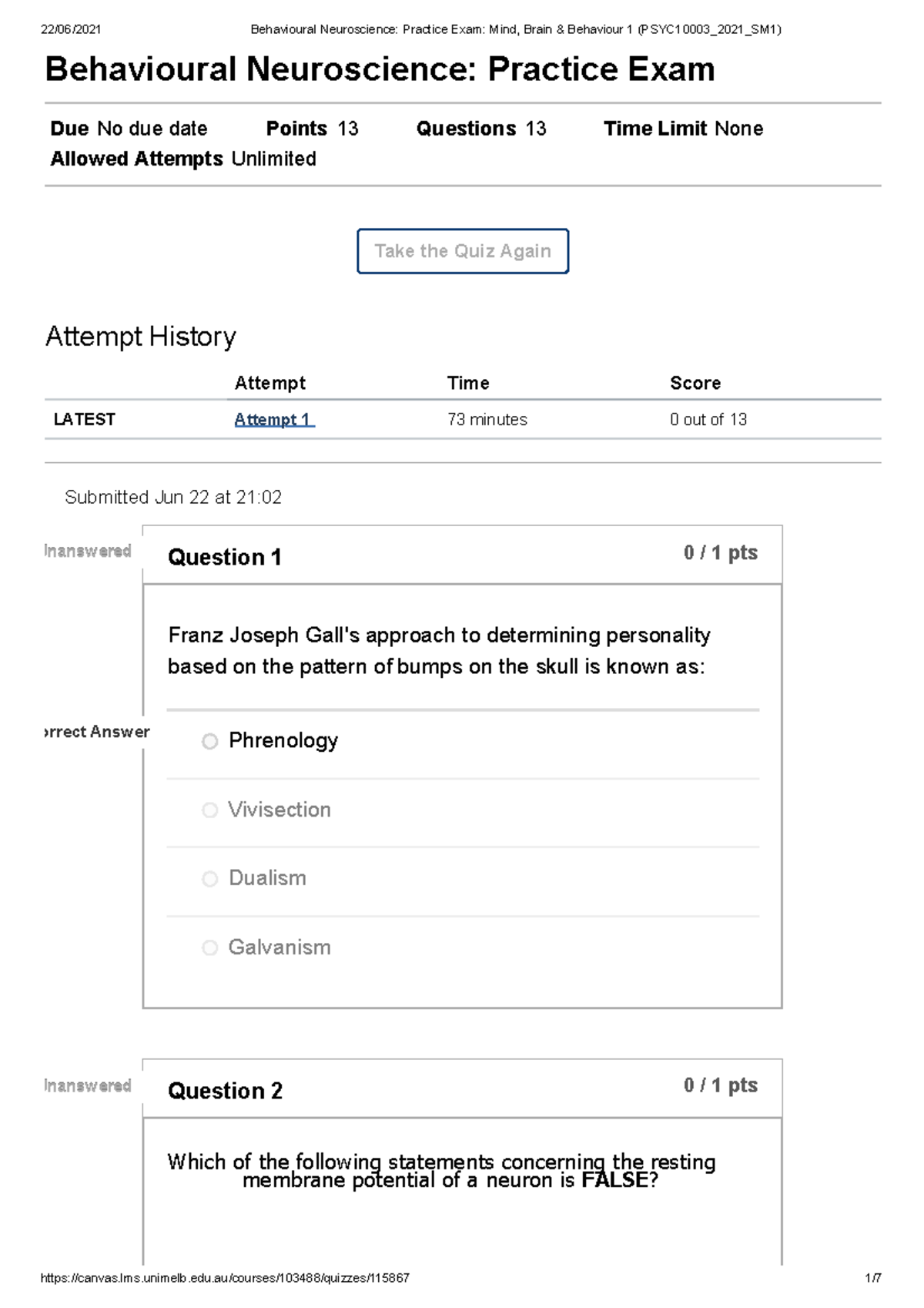Click the Behavioural Neuroscience: Practice Exam title
Image resolution: width=924 pixels, height=1308 pixels.
click(x=380, y=69)
